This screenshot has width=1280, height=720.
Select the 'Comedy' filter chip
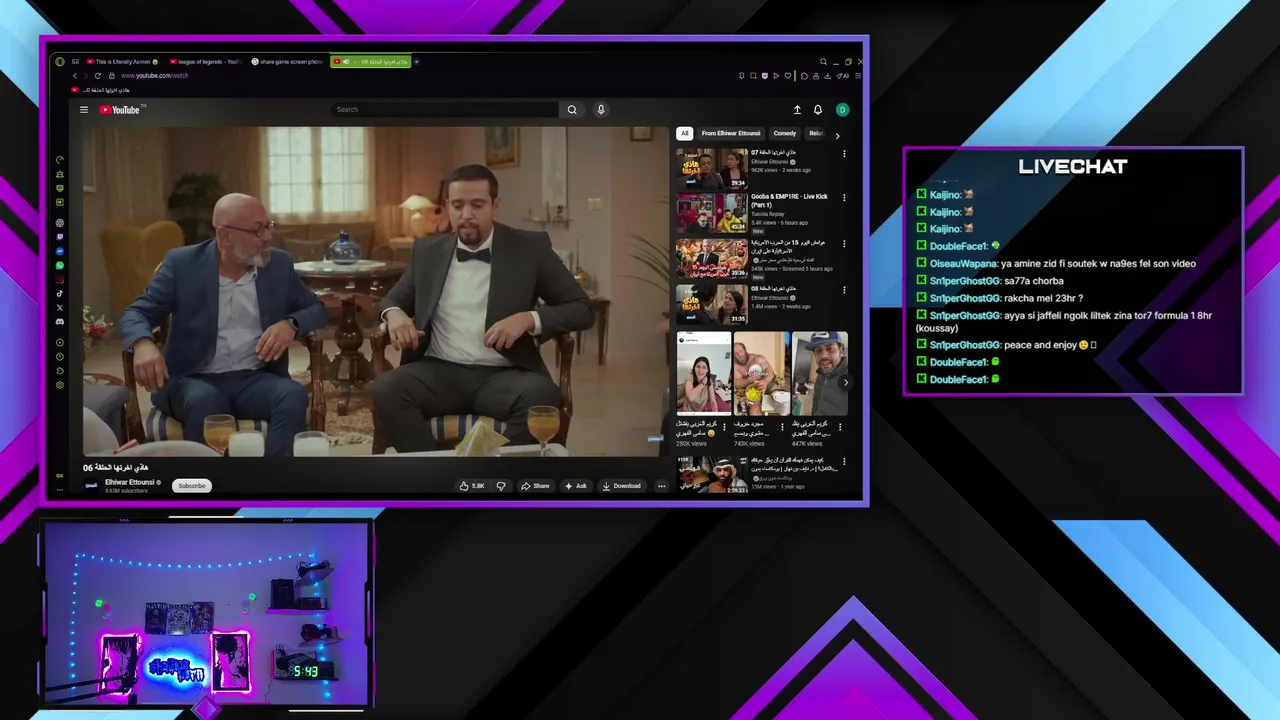[x=785, y=133]
